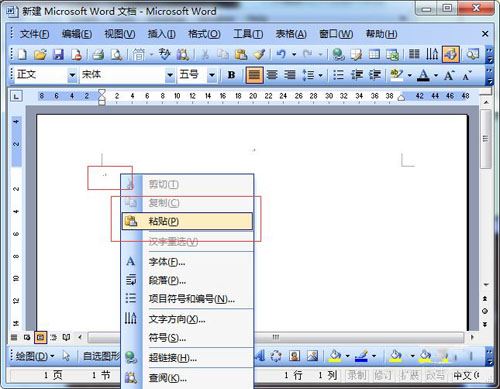Open the 插入(I) menu
Screen dimensions: 500x389
point(161,34)
